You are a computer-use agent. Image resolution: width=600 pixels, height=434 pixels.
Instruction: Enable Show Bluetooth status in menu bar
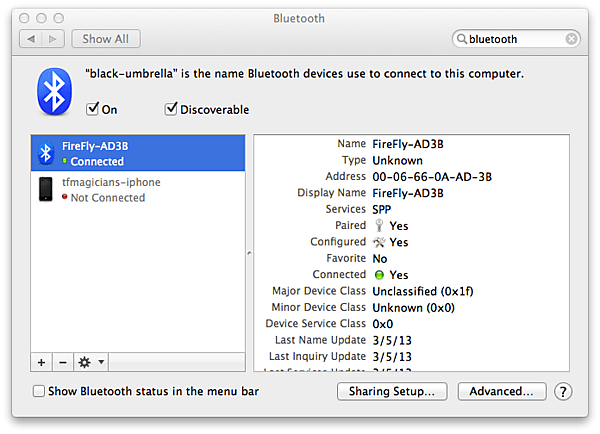[x=39, y=391]
